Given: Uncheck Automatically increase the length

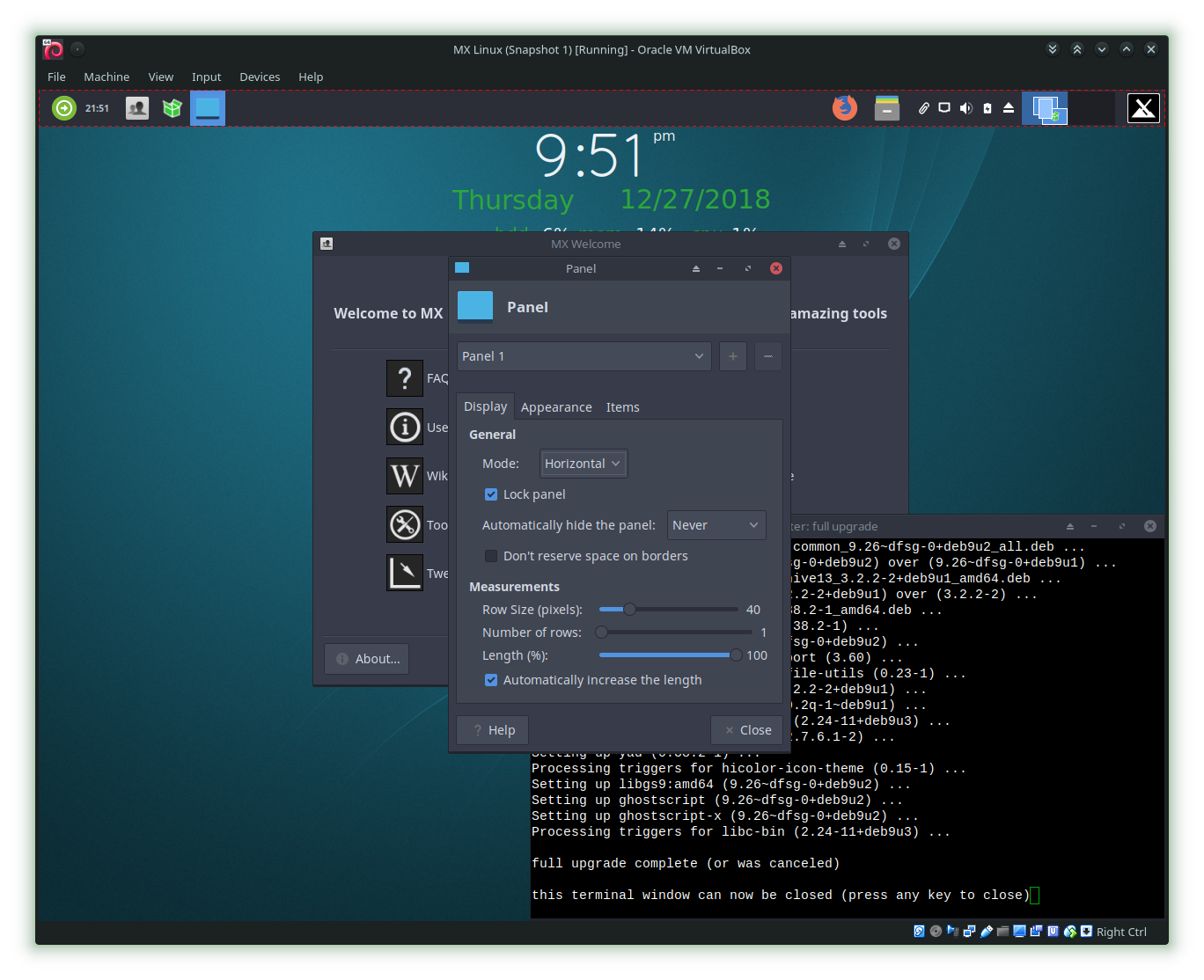Looking at the screenshot, I should click(491, 680).
